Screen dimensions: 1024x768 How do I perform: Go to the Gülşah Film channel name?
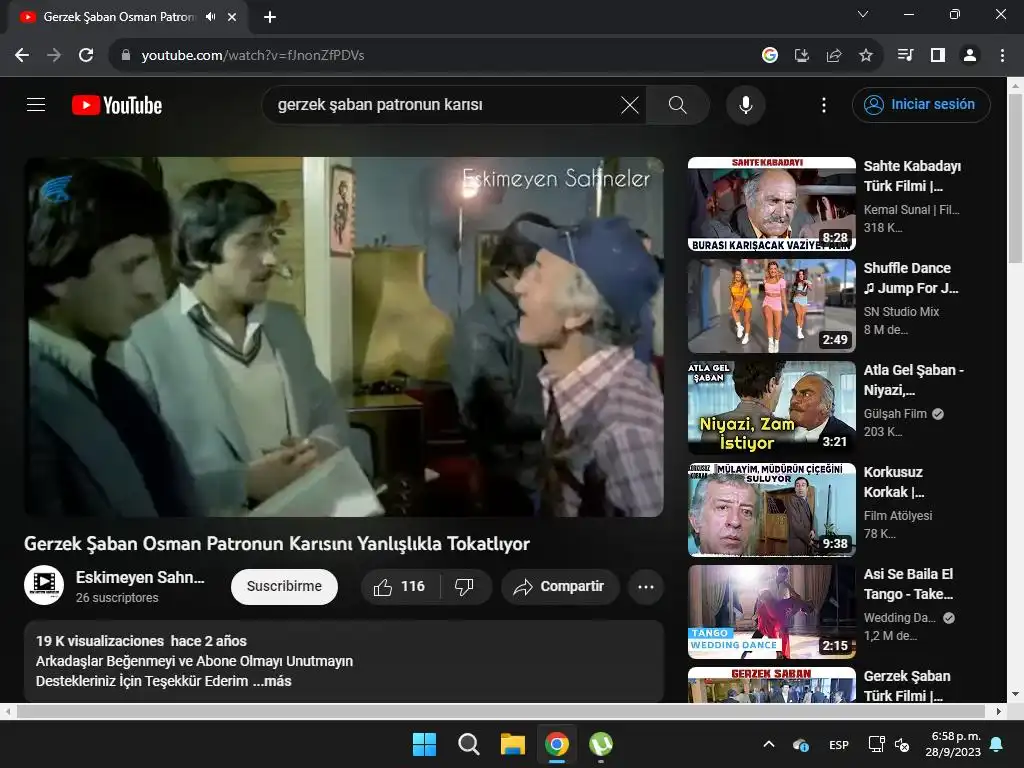click(895, 413)
